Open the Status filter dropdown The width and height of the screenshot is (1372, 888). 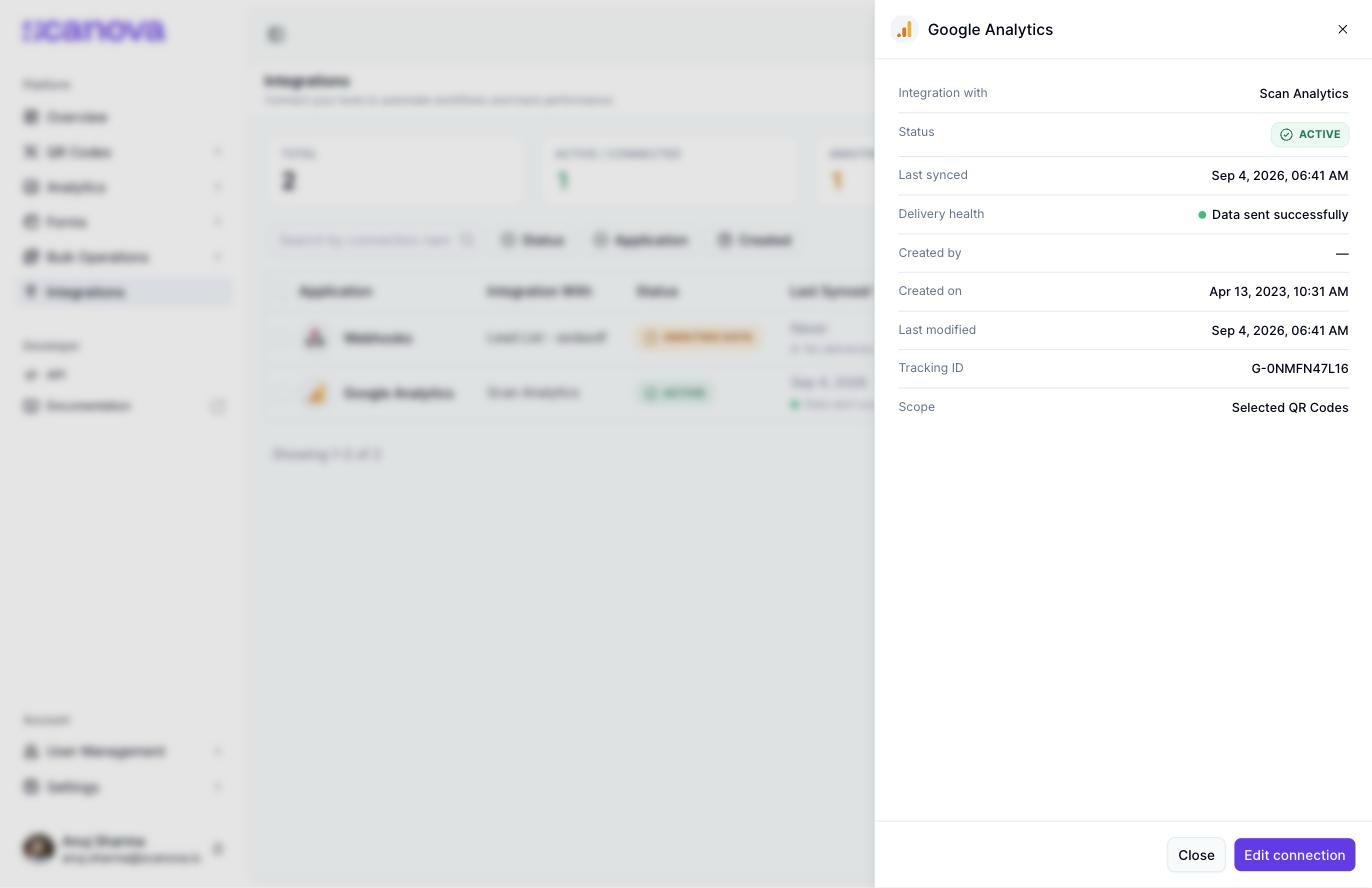[533, 240]
